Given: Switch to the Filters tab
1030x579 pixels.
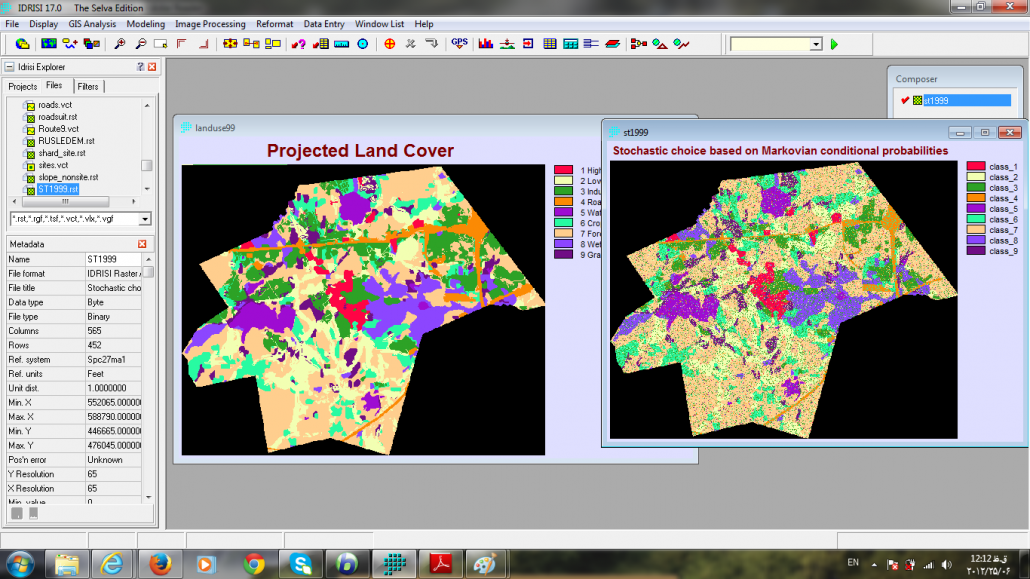Looking at the screenshot, I should [x=88, y=87].
